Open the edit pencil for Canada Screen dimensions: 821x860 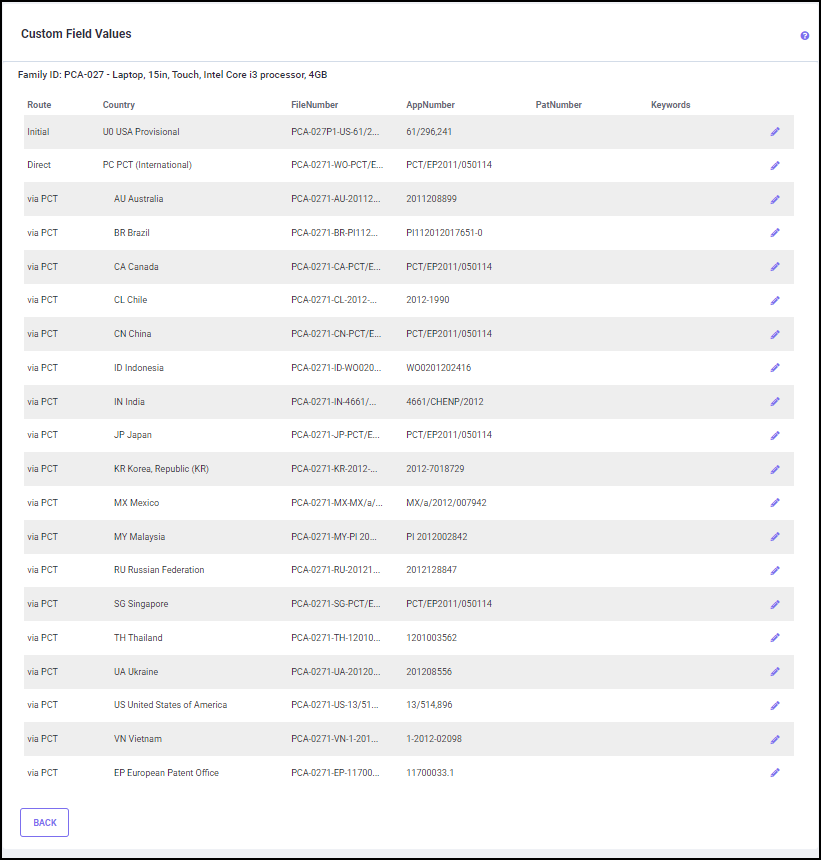click(774, 267)
